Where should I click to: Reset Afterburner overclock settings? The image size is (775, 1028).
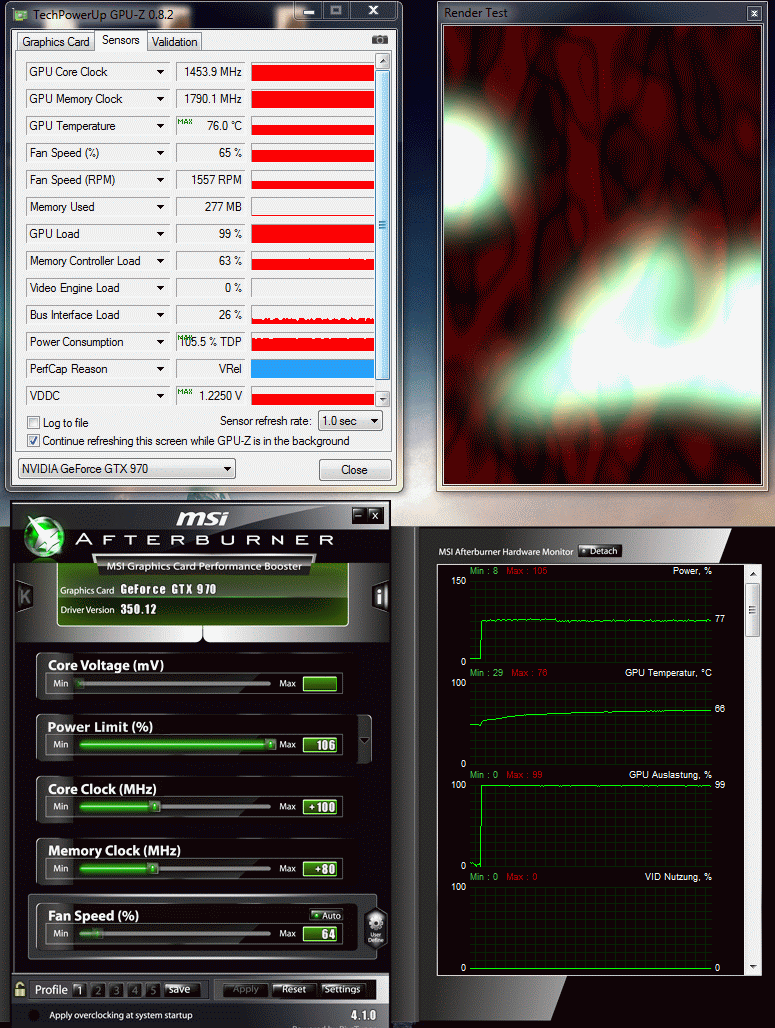point(293,989)
